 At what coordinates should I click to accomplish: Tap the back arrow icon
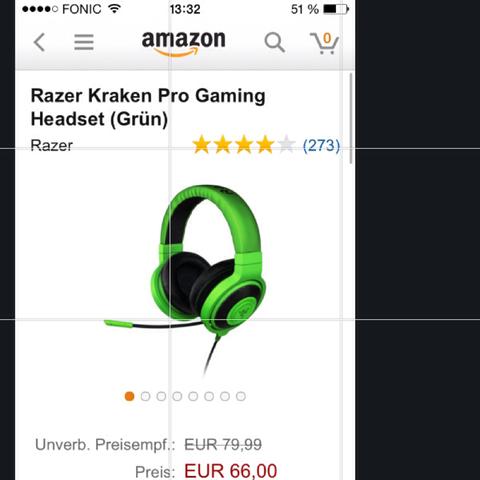click(x=39, y=42)
